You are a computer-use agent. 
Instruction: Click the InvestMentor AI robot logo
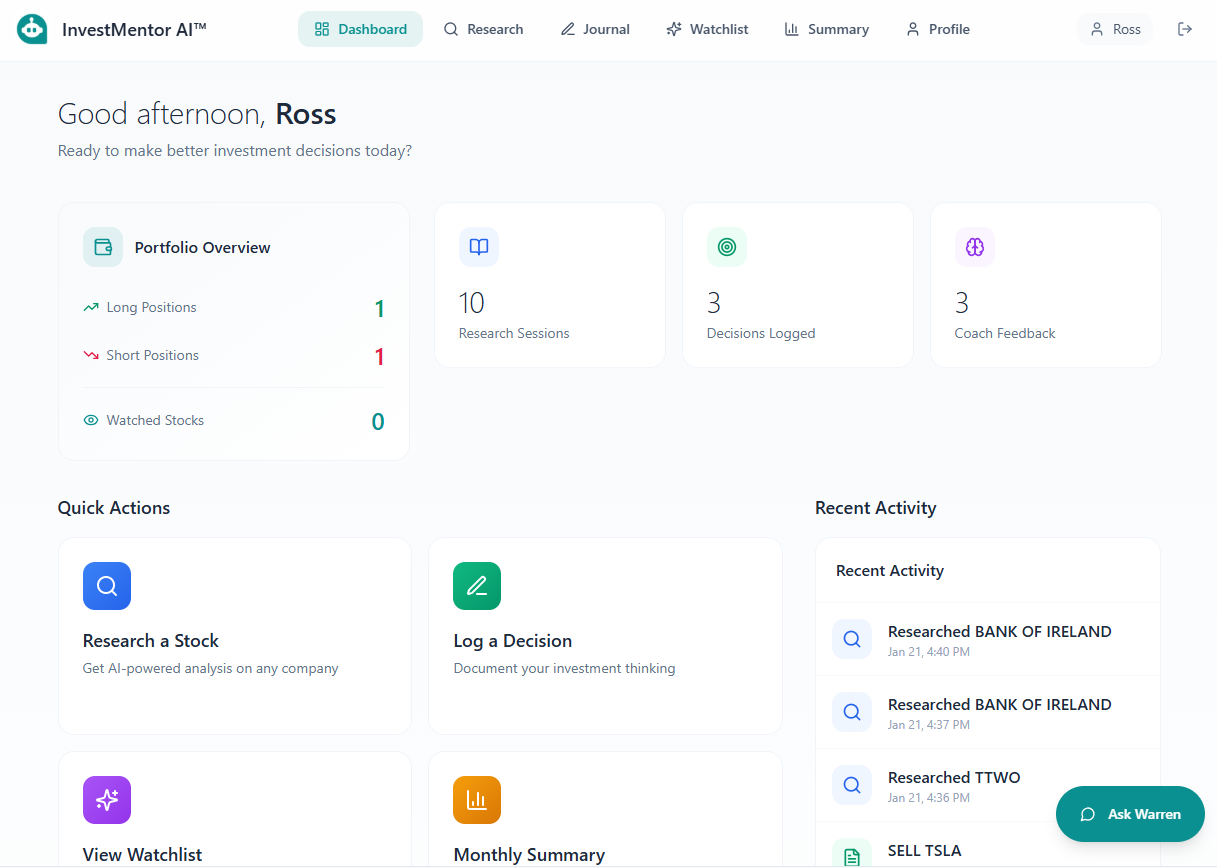click(x=33, y=29)
